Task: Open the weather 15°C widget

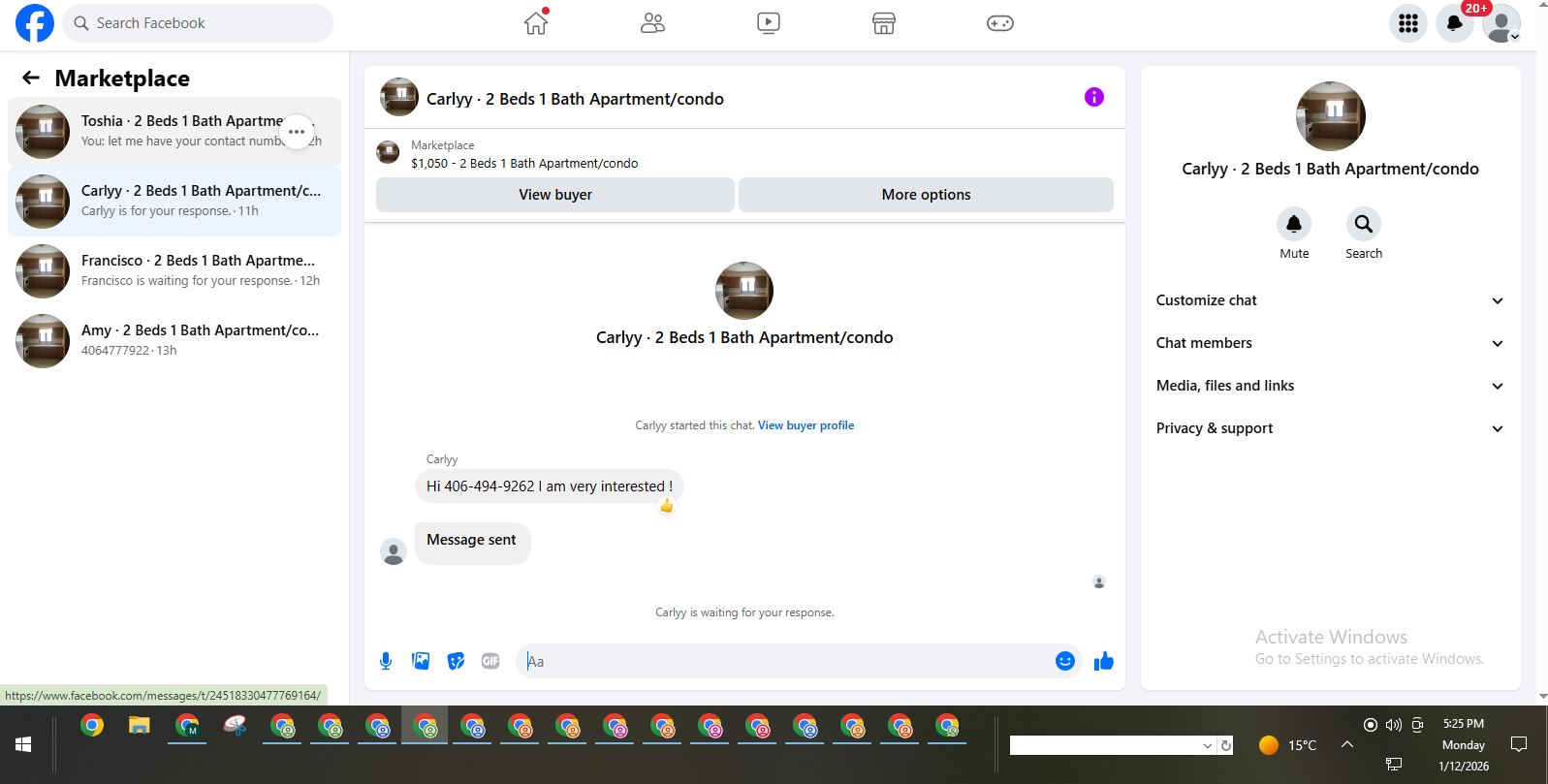Action: pos(1287,745)
